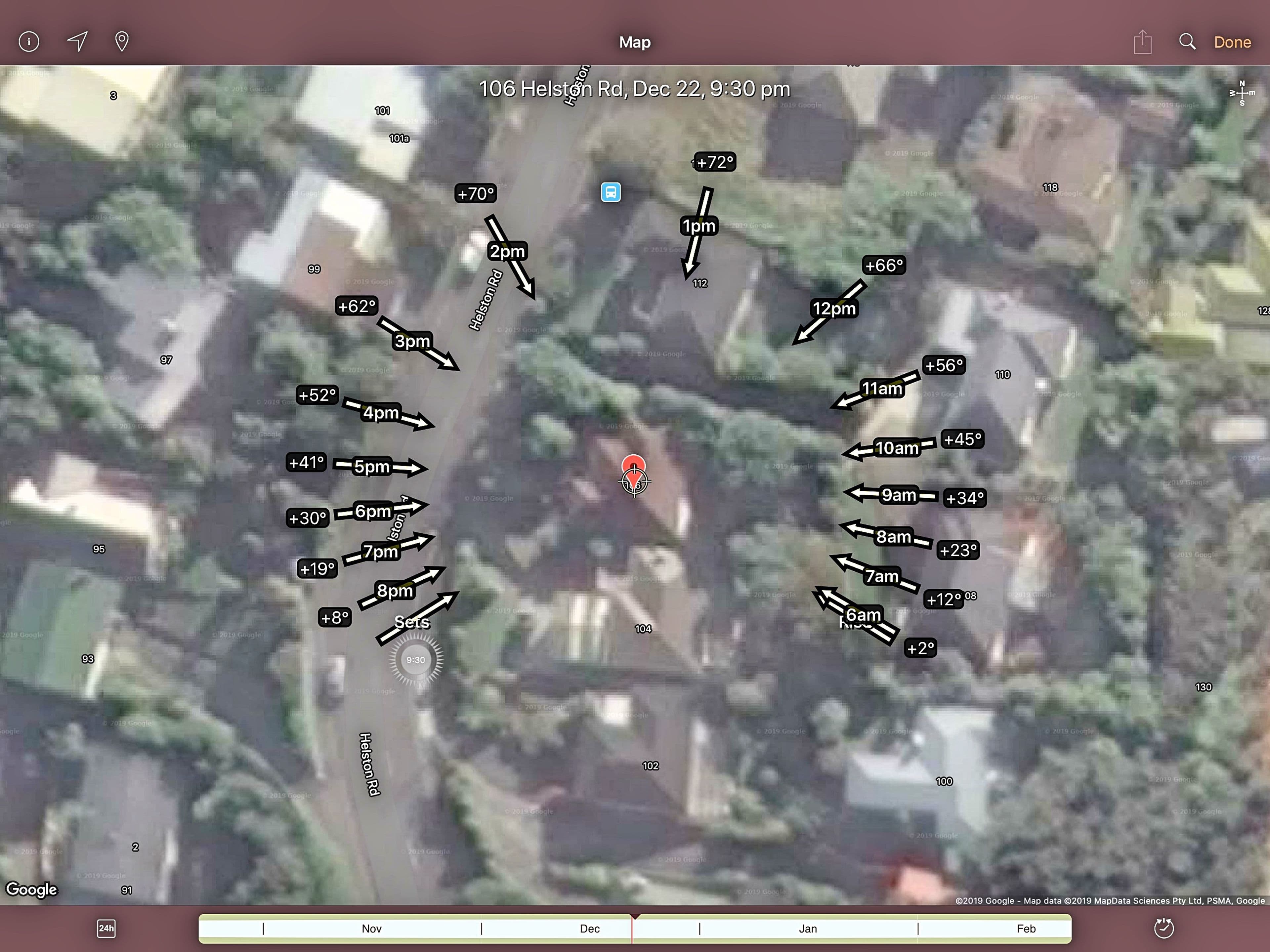Tap the 6pm sun arrow label
Screen dimensions: 1270x952
pyautogui.click(x=373, y=511)
